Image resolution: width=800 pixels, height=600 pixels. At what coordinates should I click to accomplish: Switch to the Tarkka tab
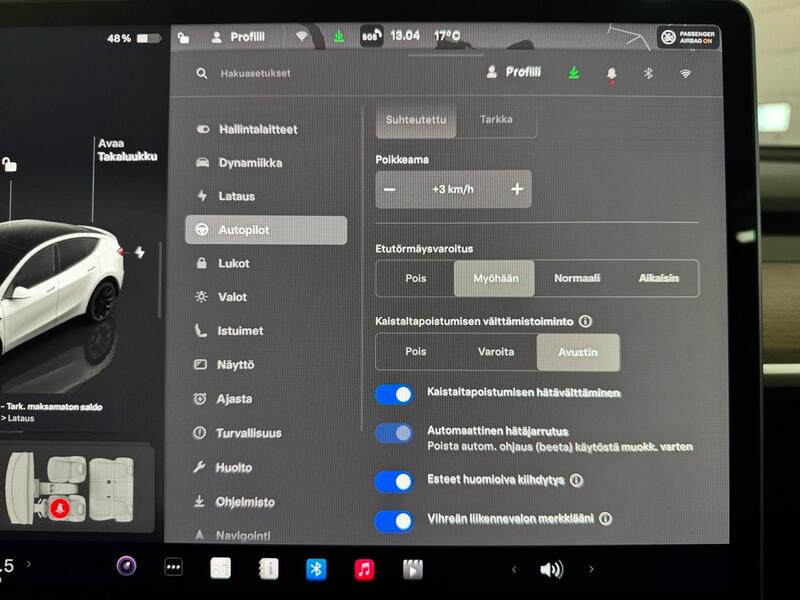click(x=497, y=119)
